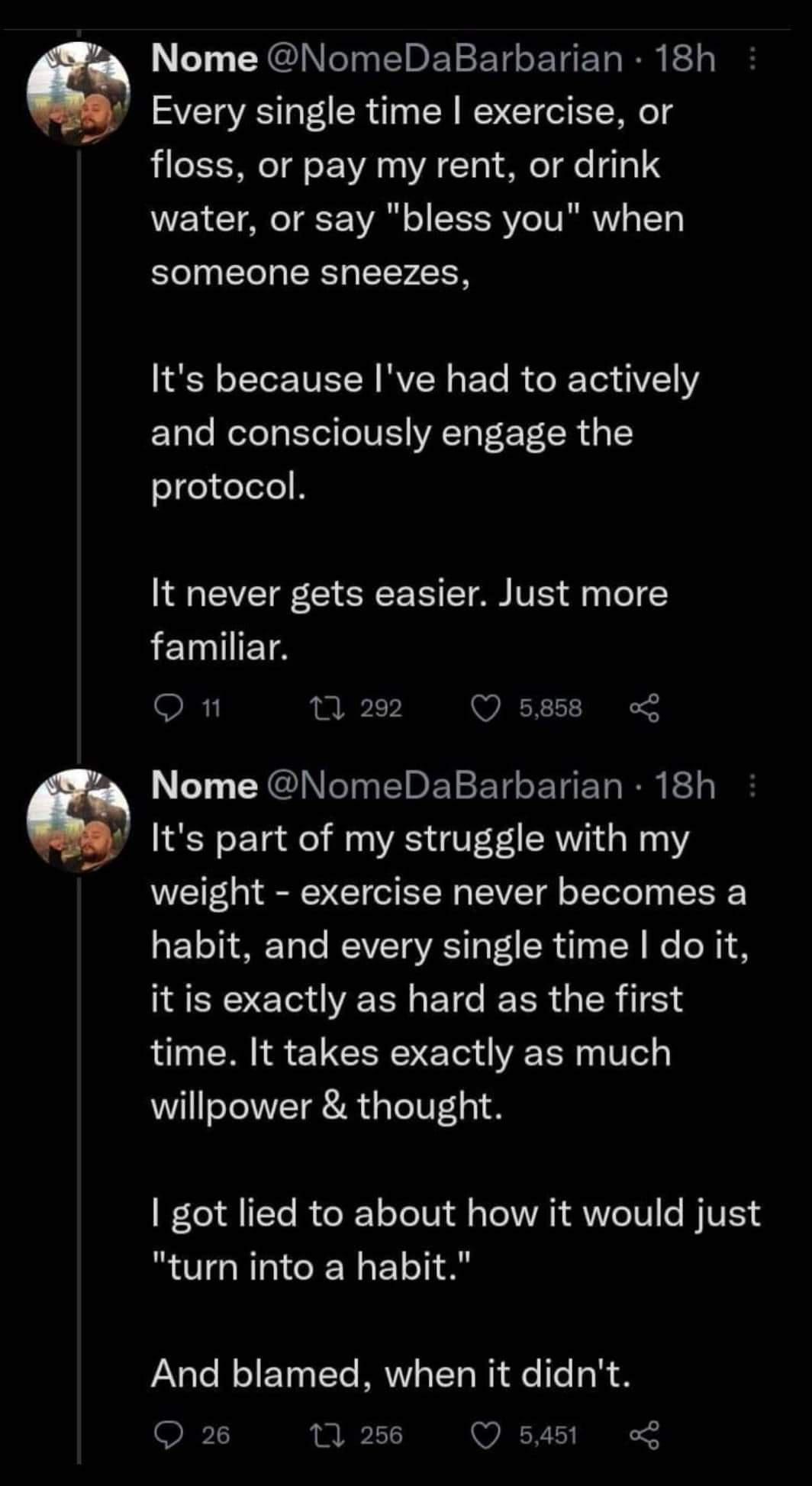Viewport: 812px width, 1486px height.
Task: Open Nome's profile picture on the first tweet
Action: click(79, 95)
